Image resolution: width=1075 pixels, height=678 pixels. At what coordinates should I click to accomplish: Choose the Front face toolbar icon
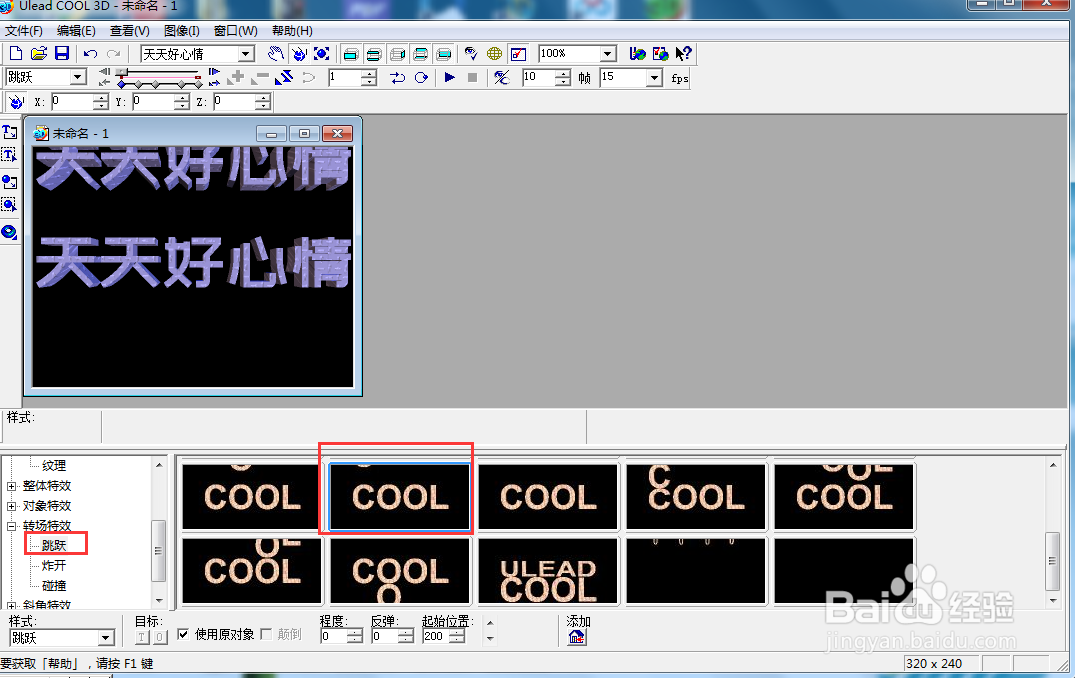(x=351, y=53)
